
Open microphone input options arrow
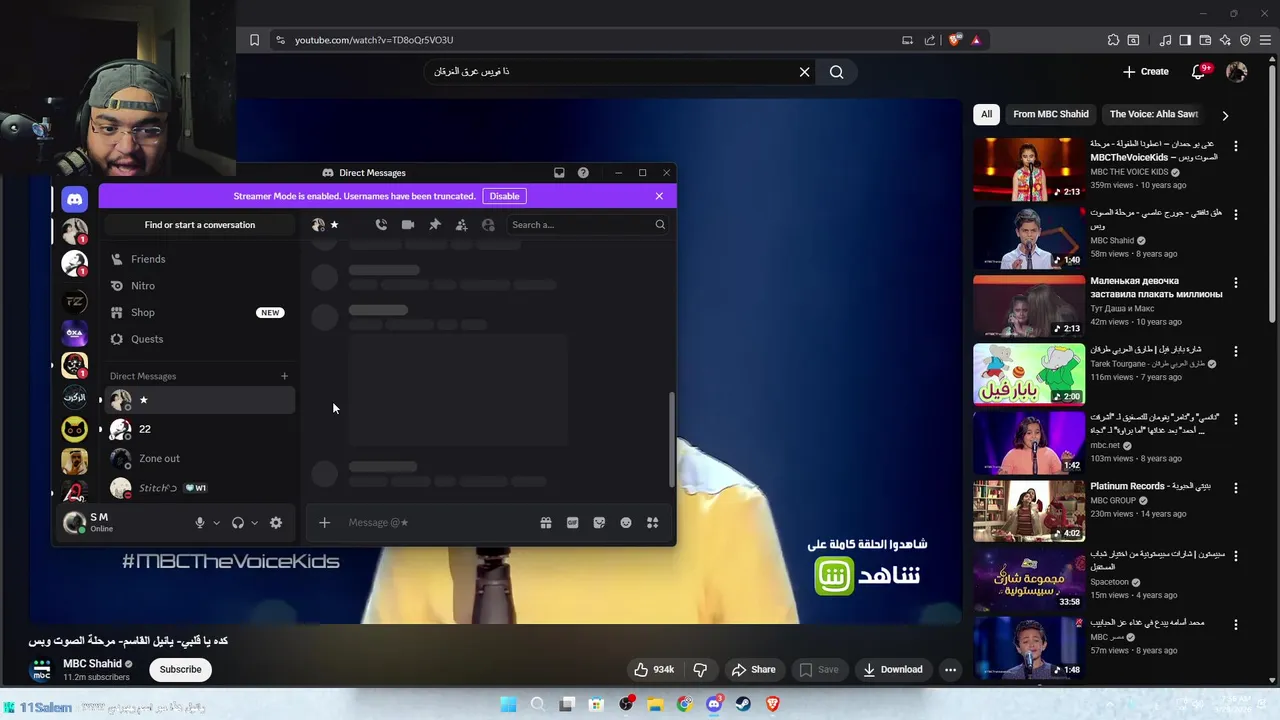[216, 522]
